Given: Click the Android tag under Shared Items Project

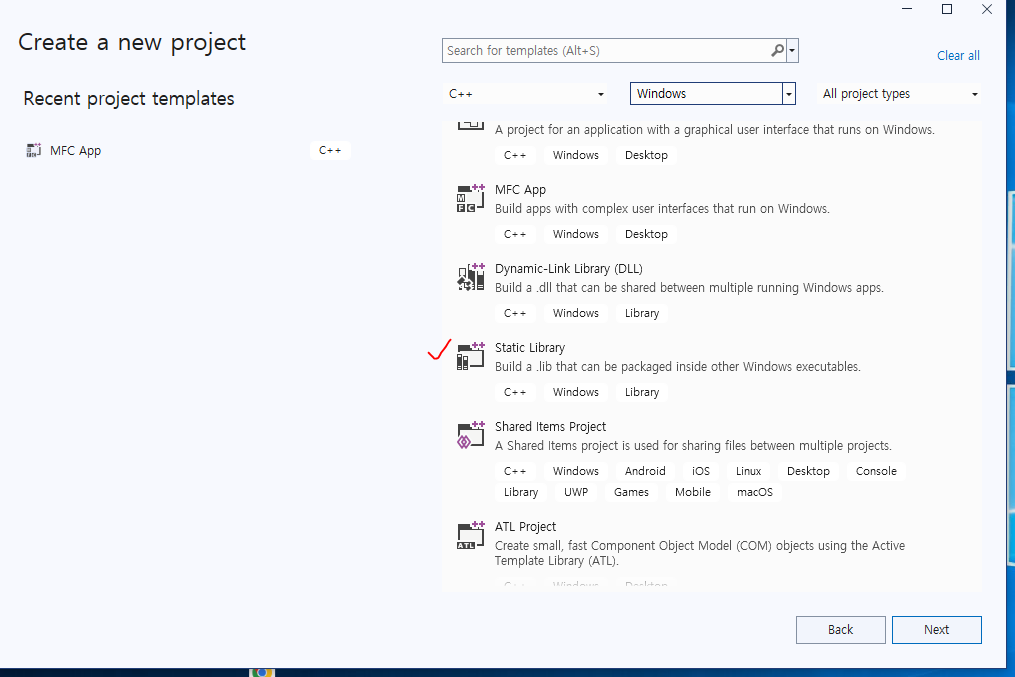Looking at the screenshot, I should click(x=645, y=471).
